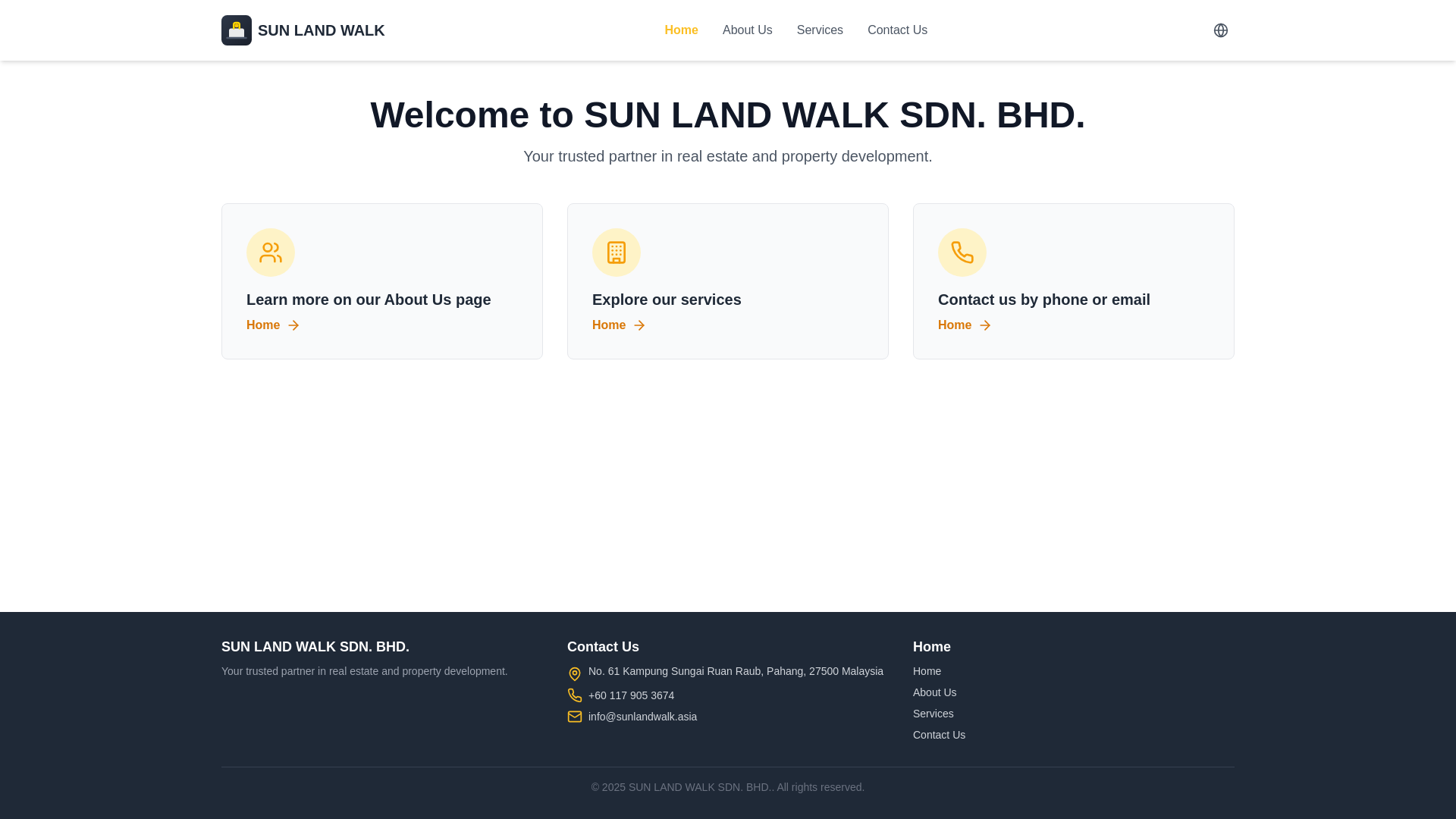Image resolution: width=1456 pixels, height=819 pixels.
Task: Click the footer Services link
Action: click(x=933, y=714)
